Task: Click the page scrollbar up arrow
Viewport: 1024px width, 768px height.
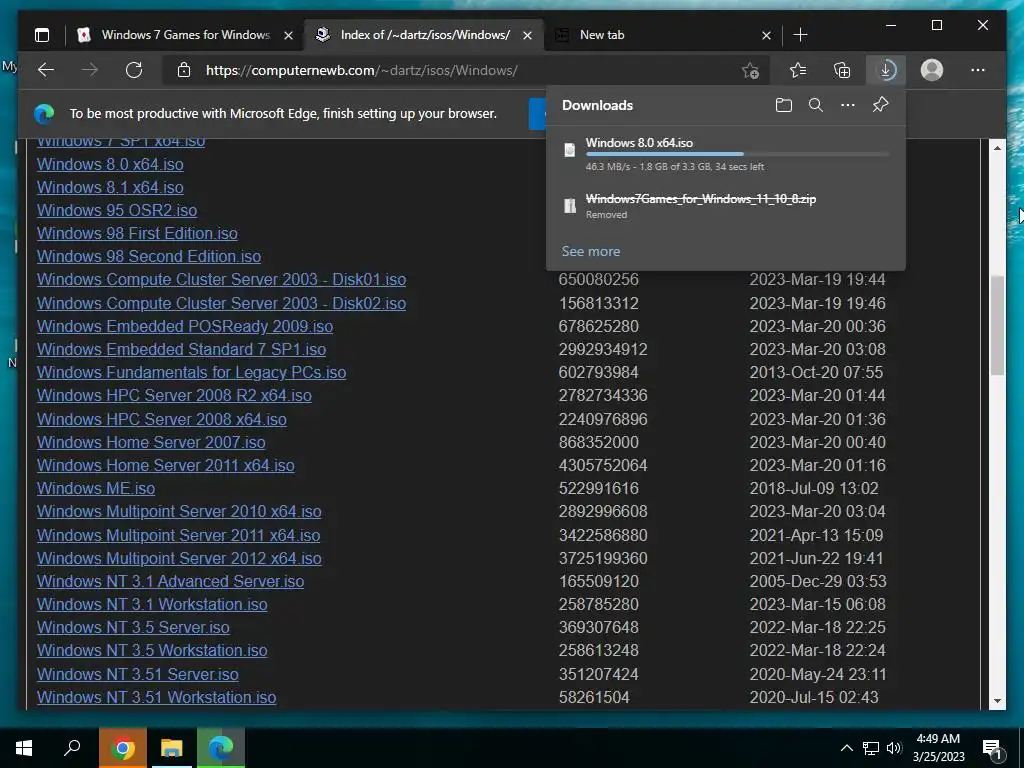Action: click(997, 148)
